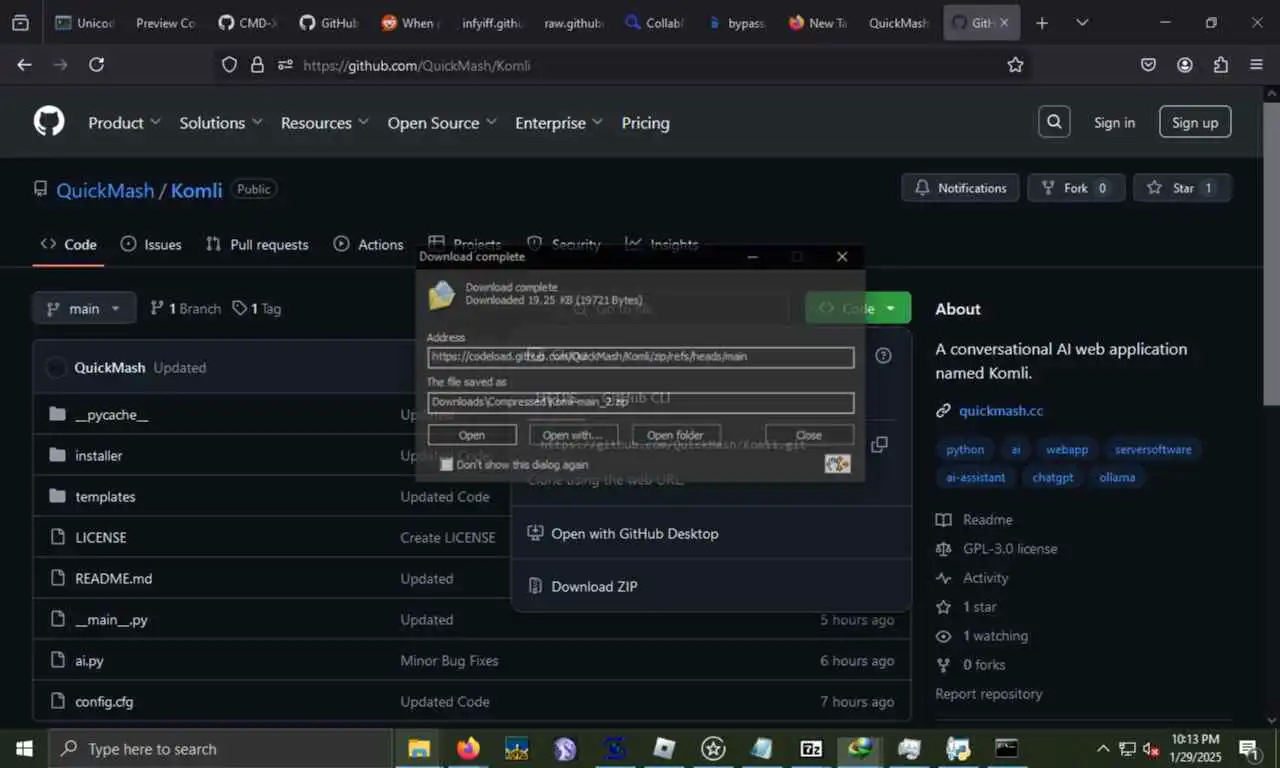1280x768 pixels.
Task: Expand the Resources menu dropdown
Action: 325,122
